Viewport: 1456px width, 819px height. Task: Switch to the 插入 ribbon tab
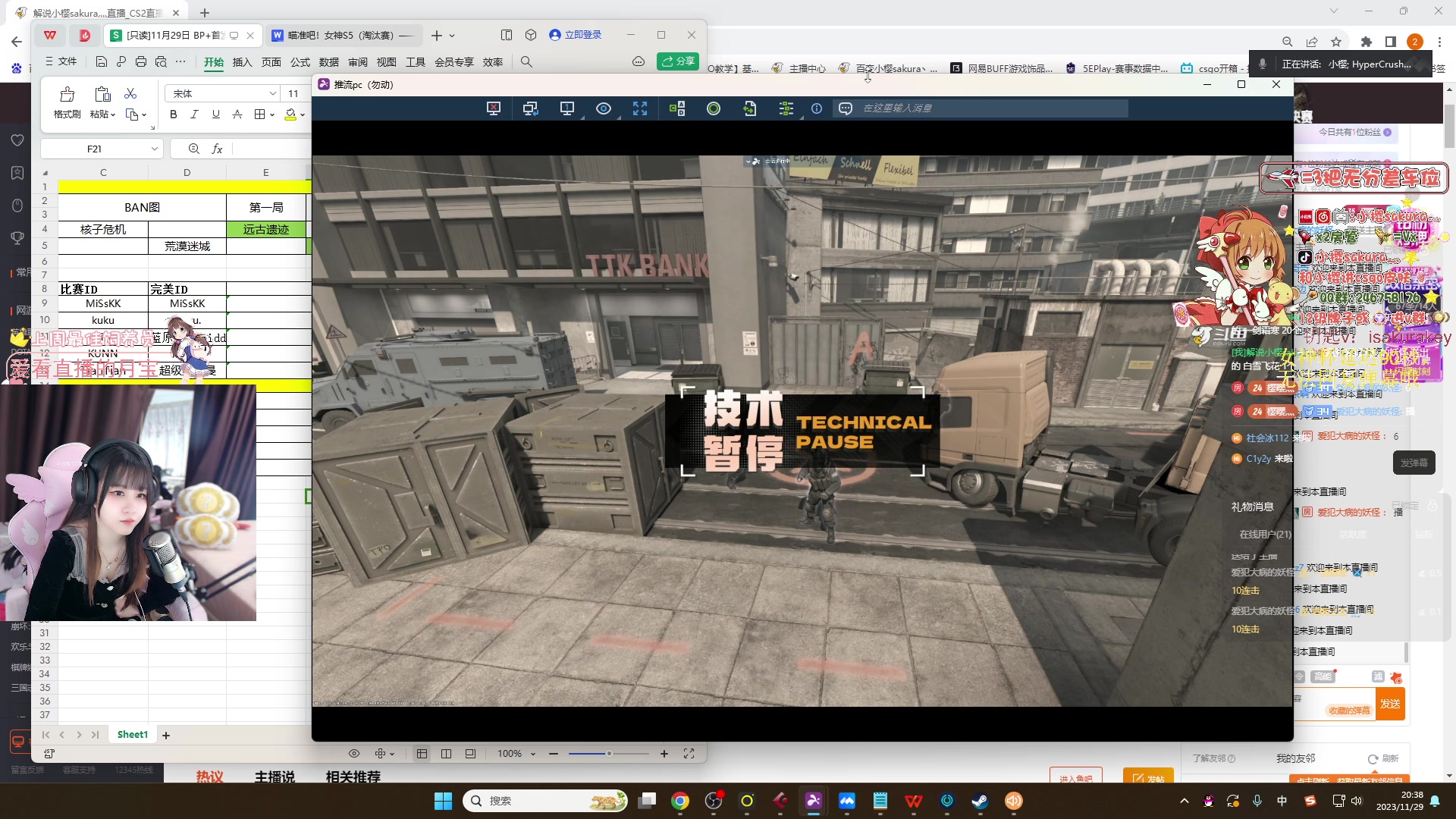pos(242,62)
